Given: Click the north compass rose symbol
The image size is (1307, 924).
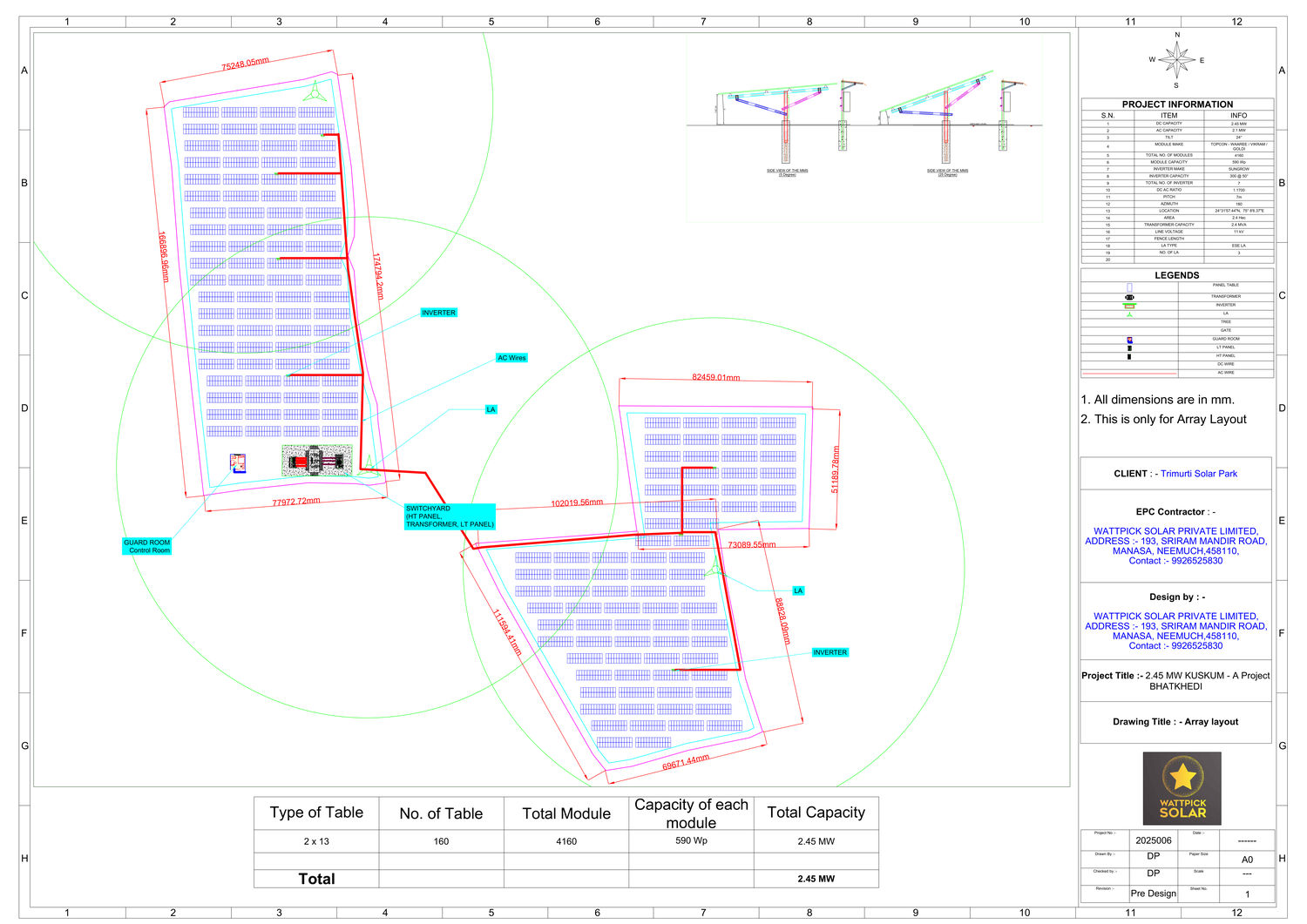Looking at the screenshot, I should (1176, 61).
